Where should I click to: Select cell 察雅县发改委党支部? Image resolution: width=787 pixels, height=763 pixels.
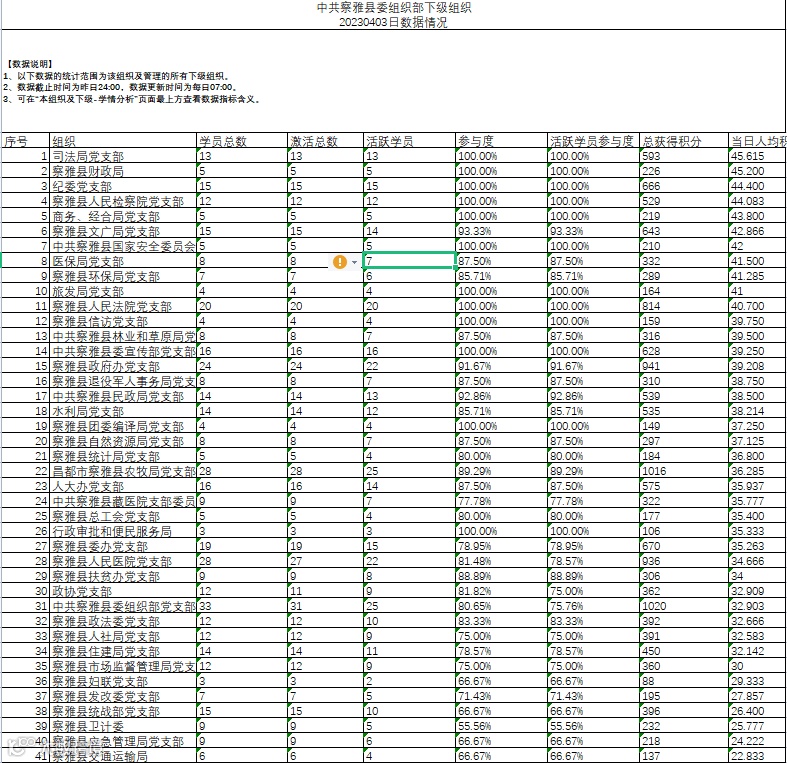point(123,696)
